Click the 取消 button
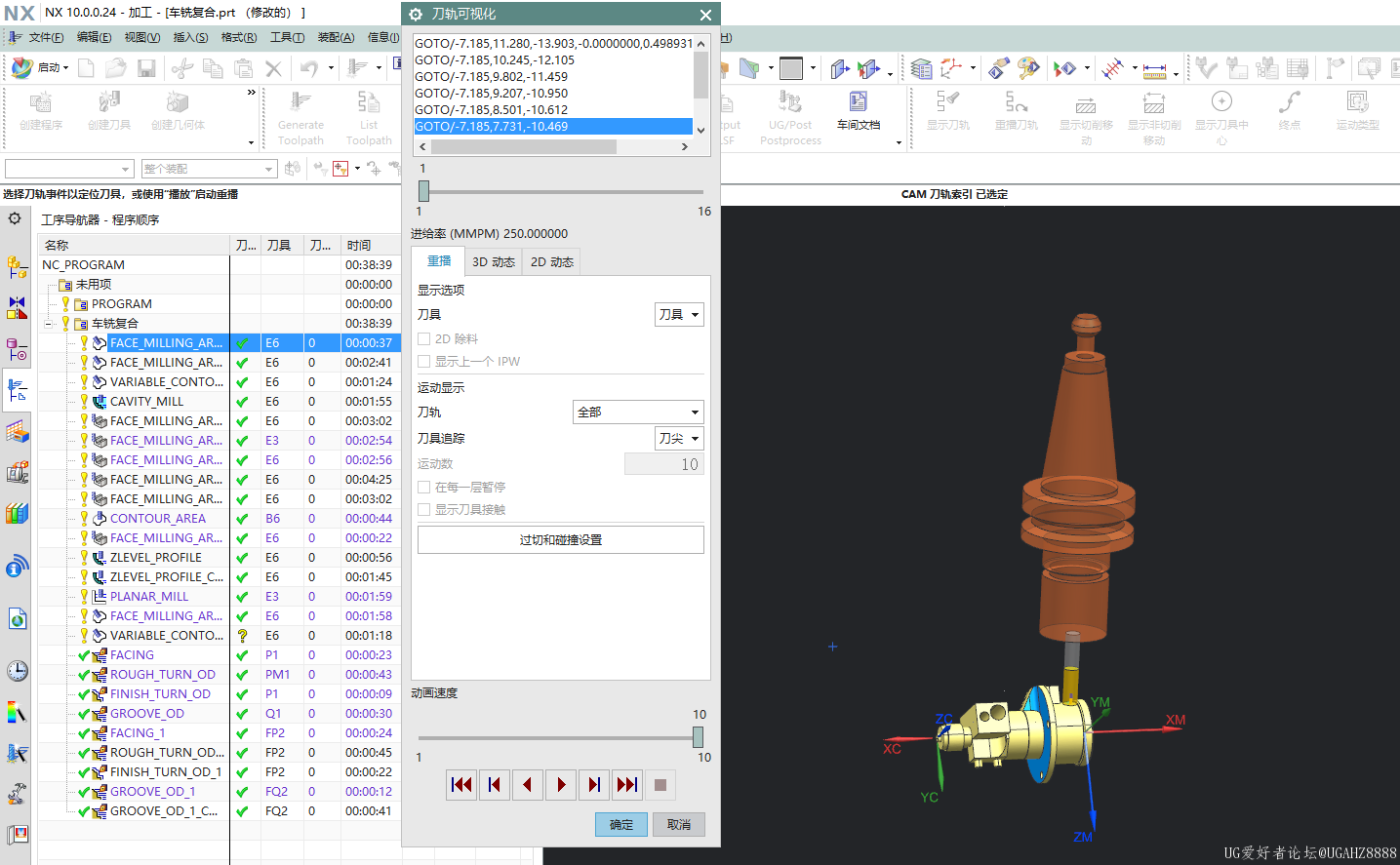1400x865 pixels. click(679, 824)
